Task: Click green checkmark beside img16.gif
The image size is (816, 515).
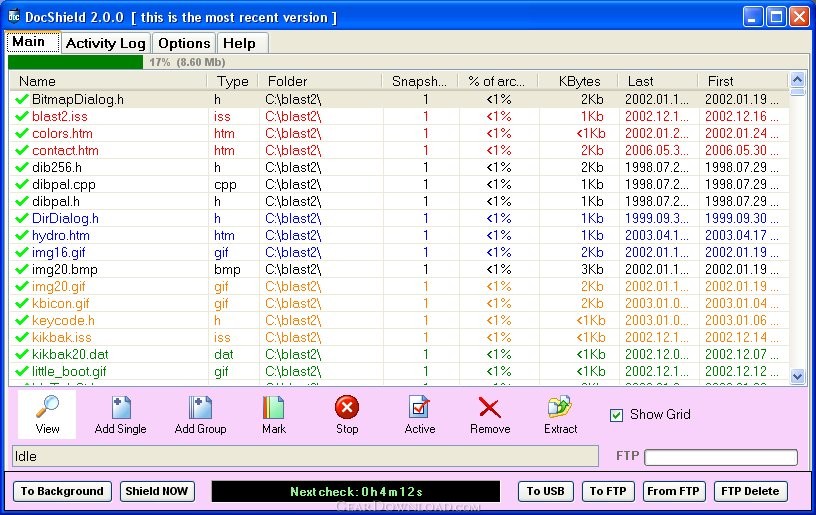Action: (22, 252)
